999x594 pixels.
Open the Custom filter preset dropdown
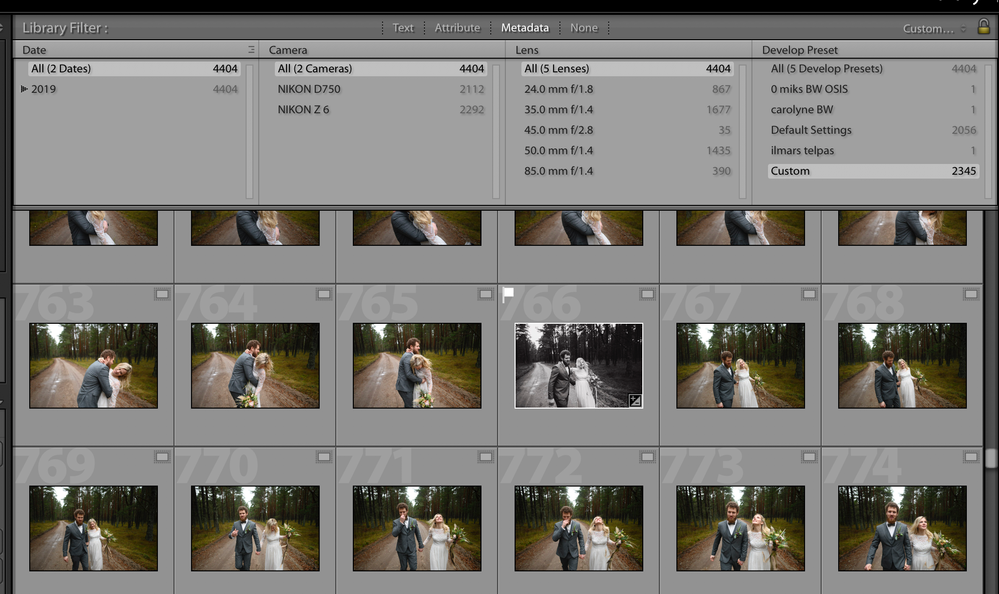click(934, 29)
